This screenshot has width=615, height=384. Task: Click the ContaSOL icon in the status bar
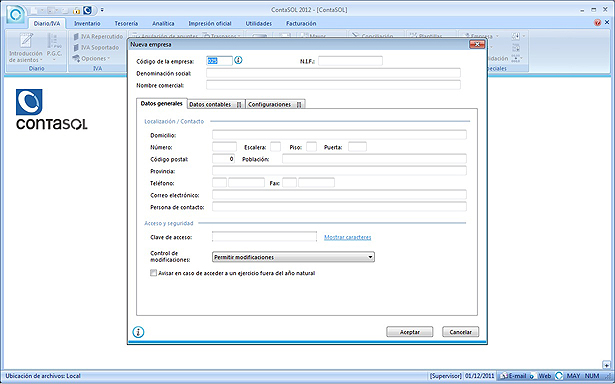[x=559, y=376]
